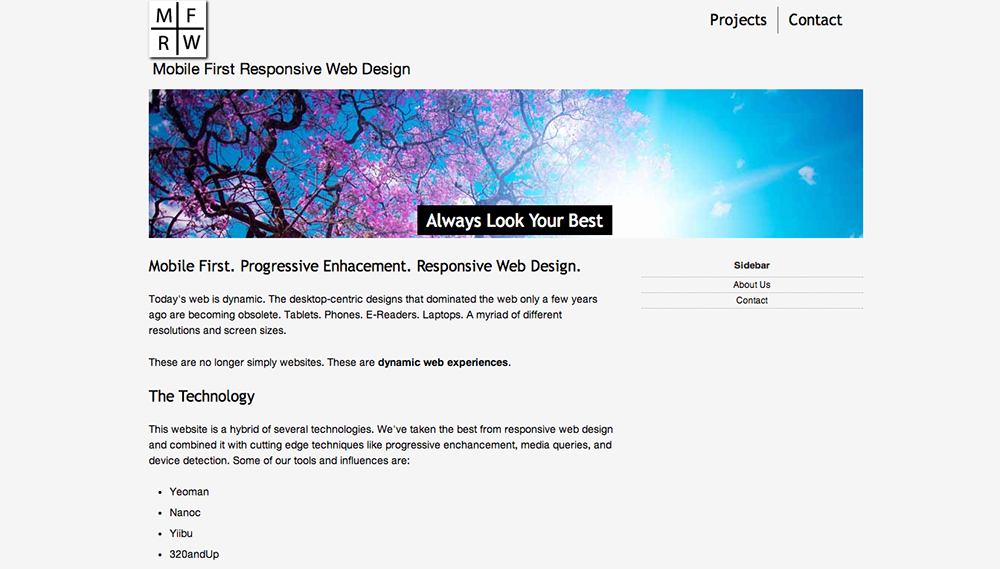Click the bold text dynamic web experiences
1000x569 pixels.
pyautogui.click(x=443, y=362)
